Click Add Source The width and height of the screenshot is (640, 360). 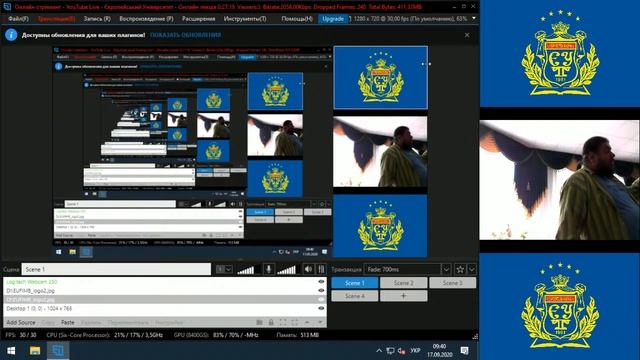point(21,322)
